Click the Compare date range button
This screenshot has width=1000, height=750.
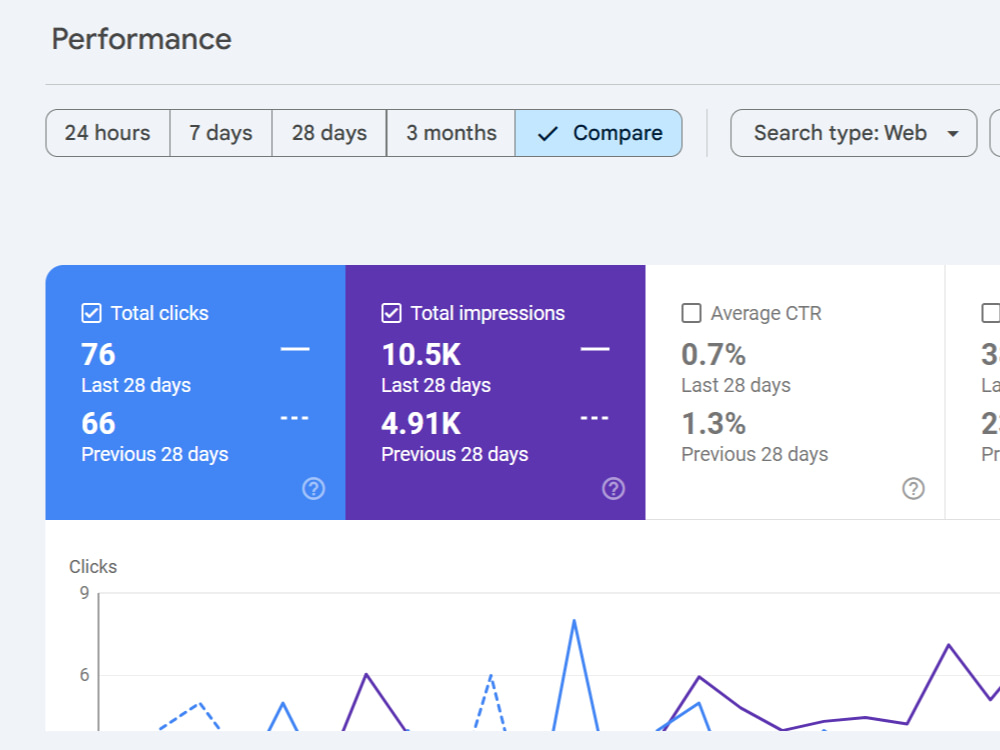(599, 133)
